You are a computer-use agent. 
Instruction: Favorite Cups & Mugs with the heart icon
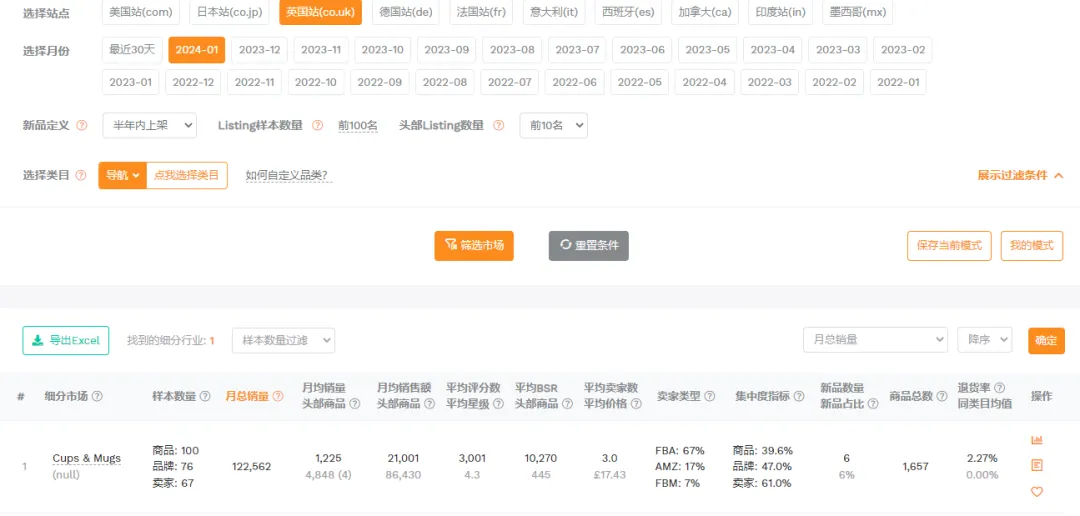[x=1037, y=492]
